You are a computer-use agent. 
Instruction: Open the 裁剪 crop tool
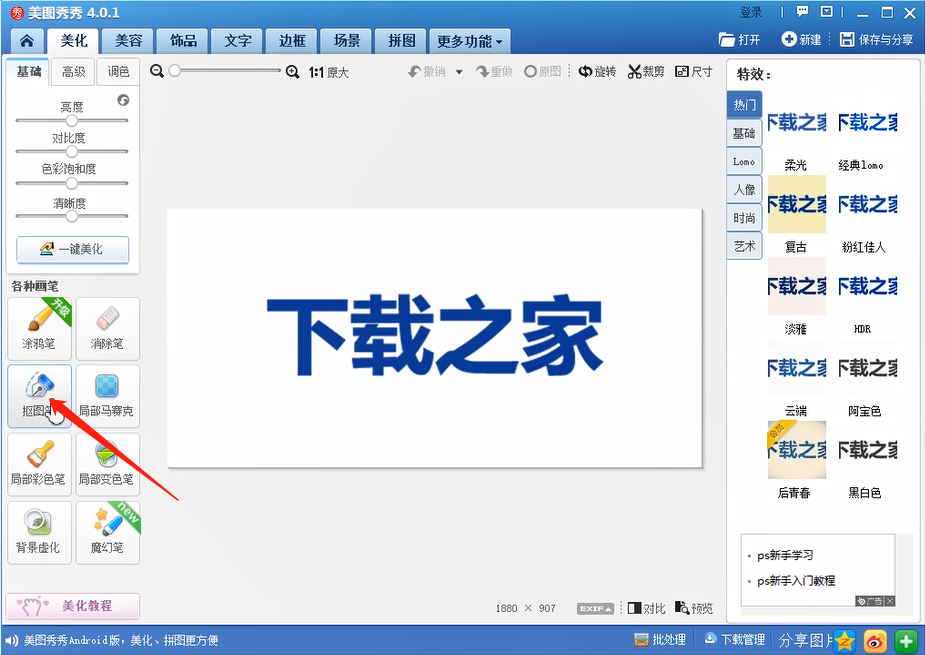point(644,71)
